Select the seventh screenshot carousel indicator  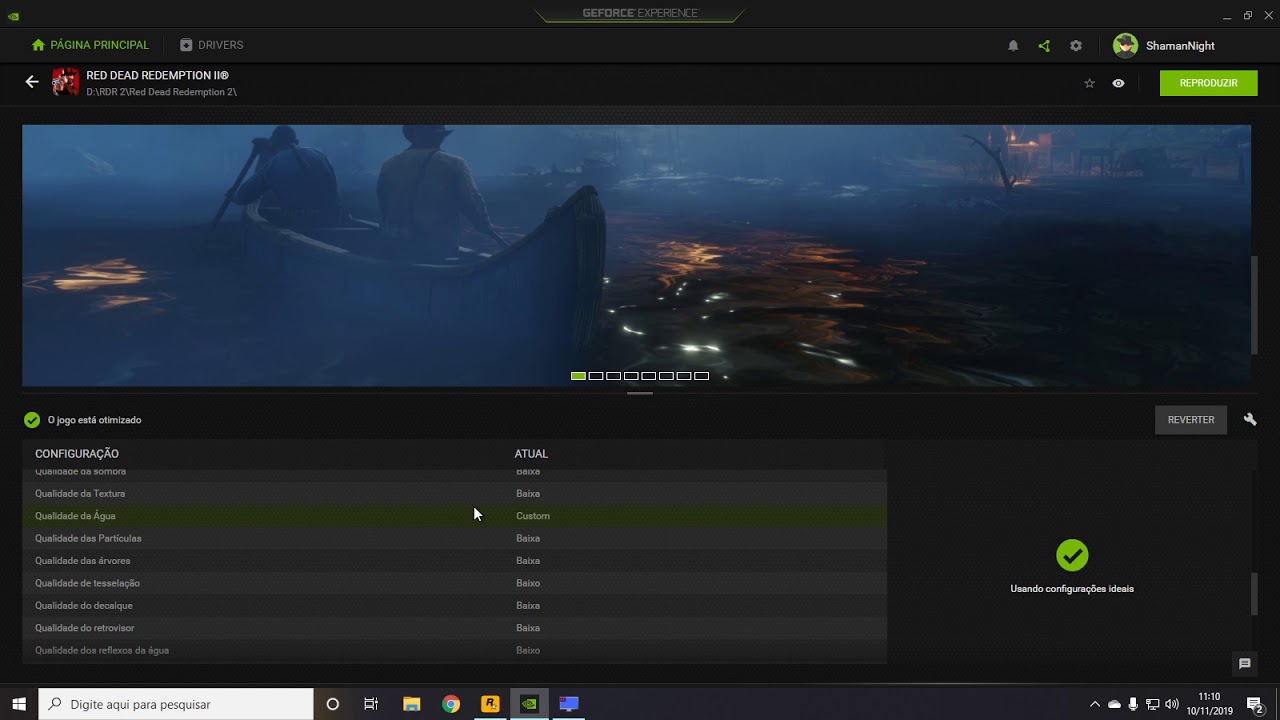pyautogui.click(x=684, y=376)
